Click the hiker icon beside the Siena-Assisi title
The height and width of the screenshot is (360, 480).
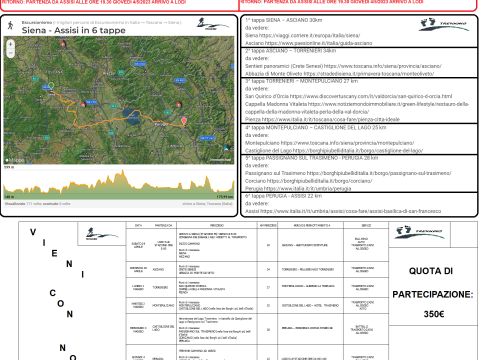[x=11, y=25]
